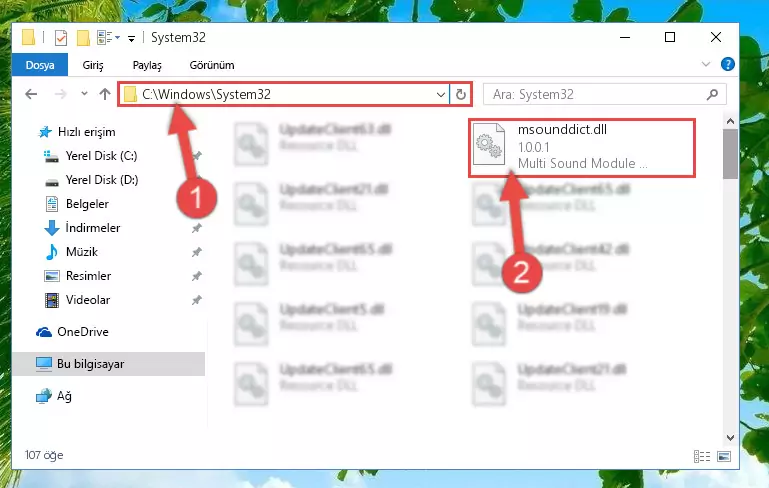Click the folder icon at title bar left
This screenshot has width=769, height=488.
pos(28,37)
